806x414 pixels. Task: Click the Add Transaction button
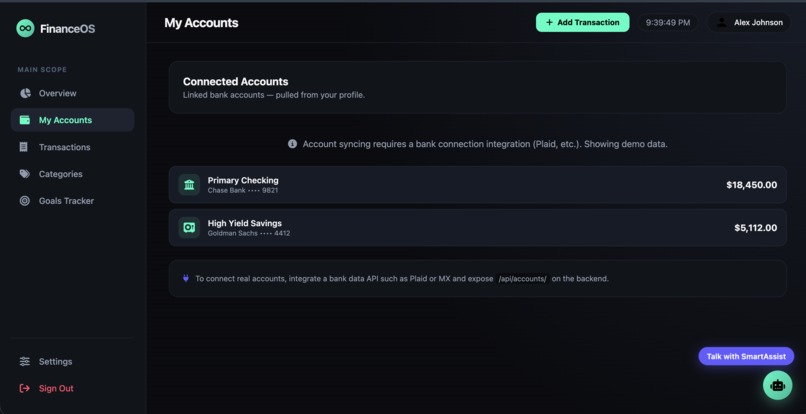582,23
